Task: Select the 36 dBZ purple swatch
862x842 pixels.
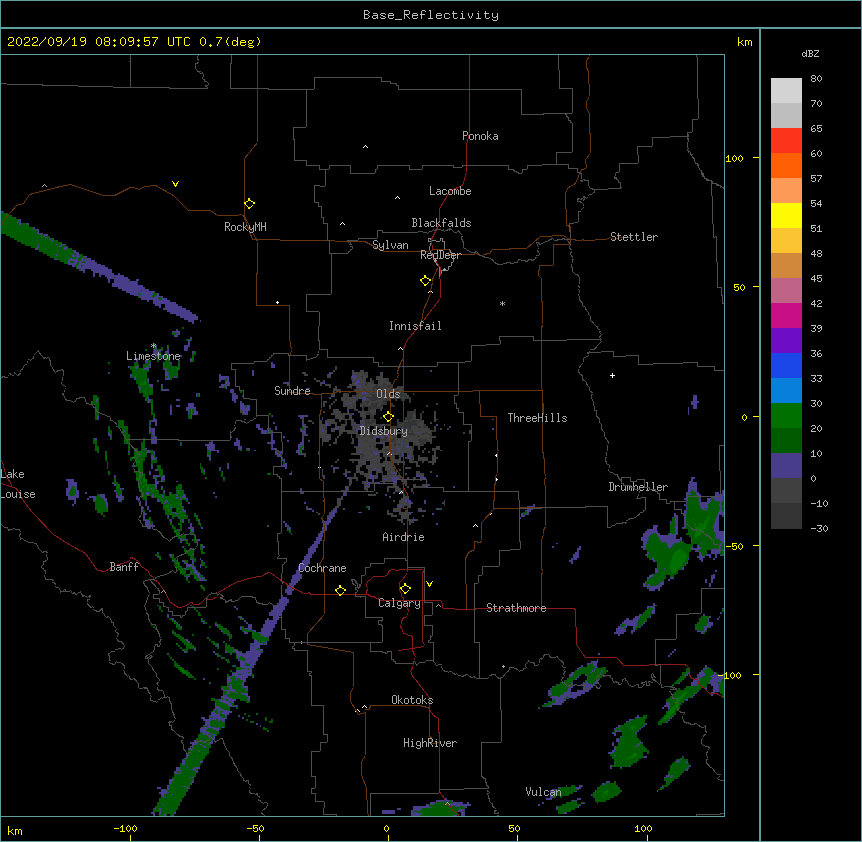Action: coord(786,341)
